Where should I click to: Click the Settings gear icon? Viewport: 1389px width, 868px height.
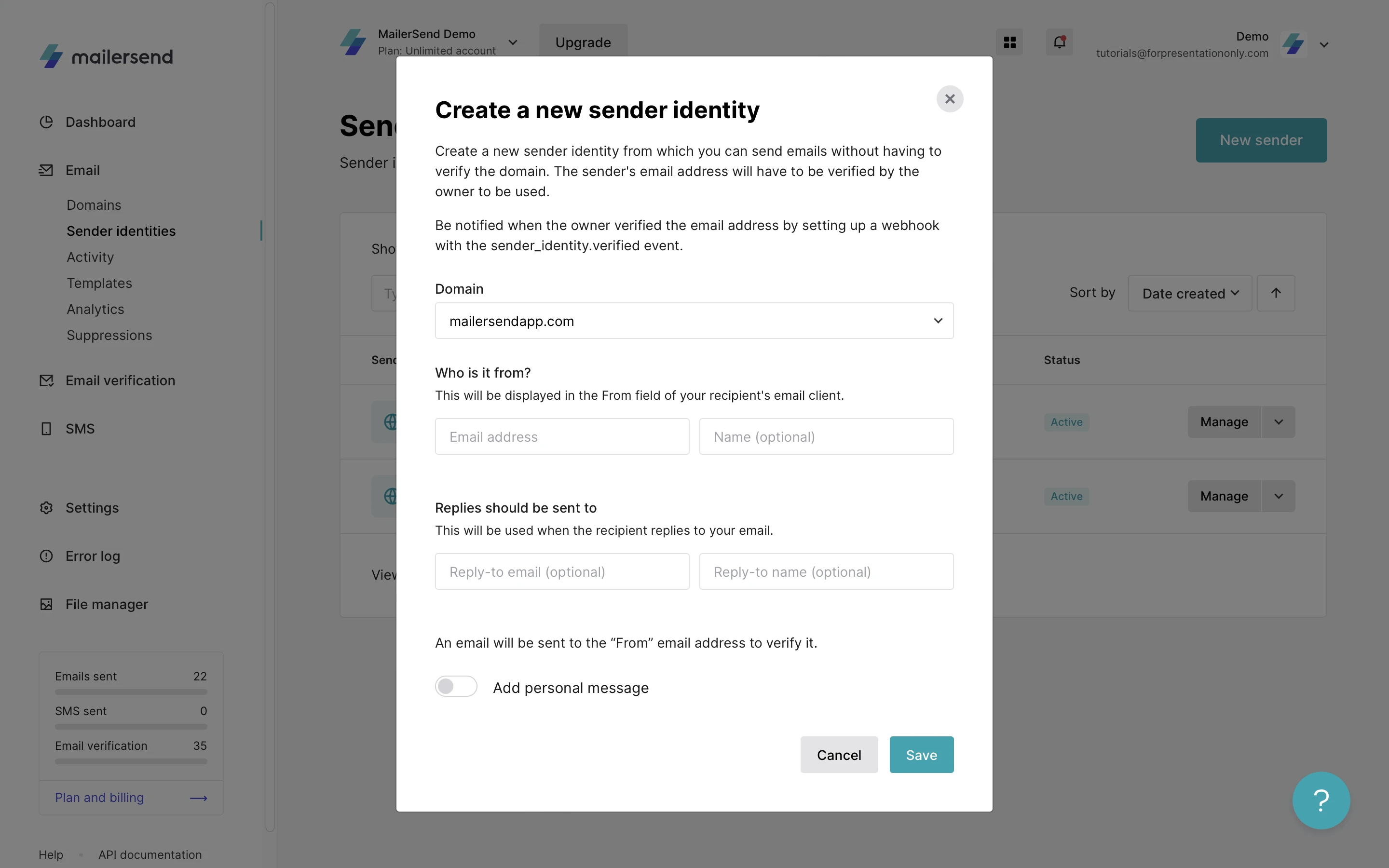[46, 508]
